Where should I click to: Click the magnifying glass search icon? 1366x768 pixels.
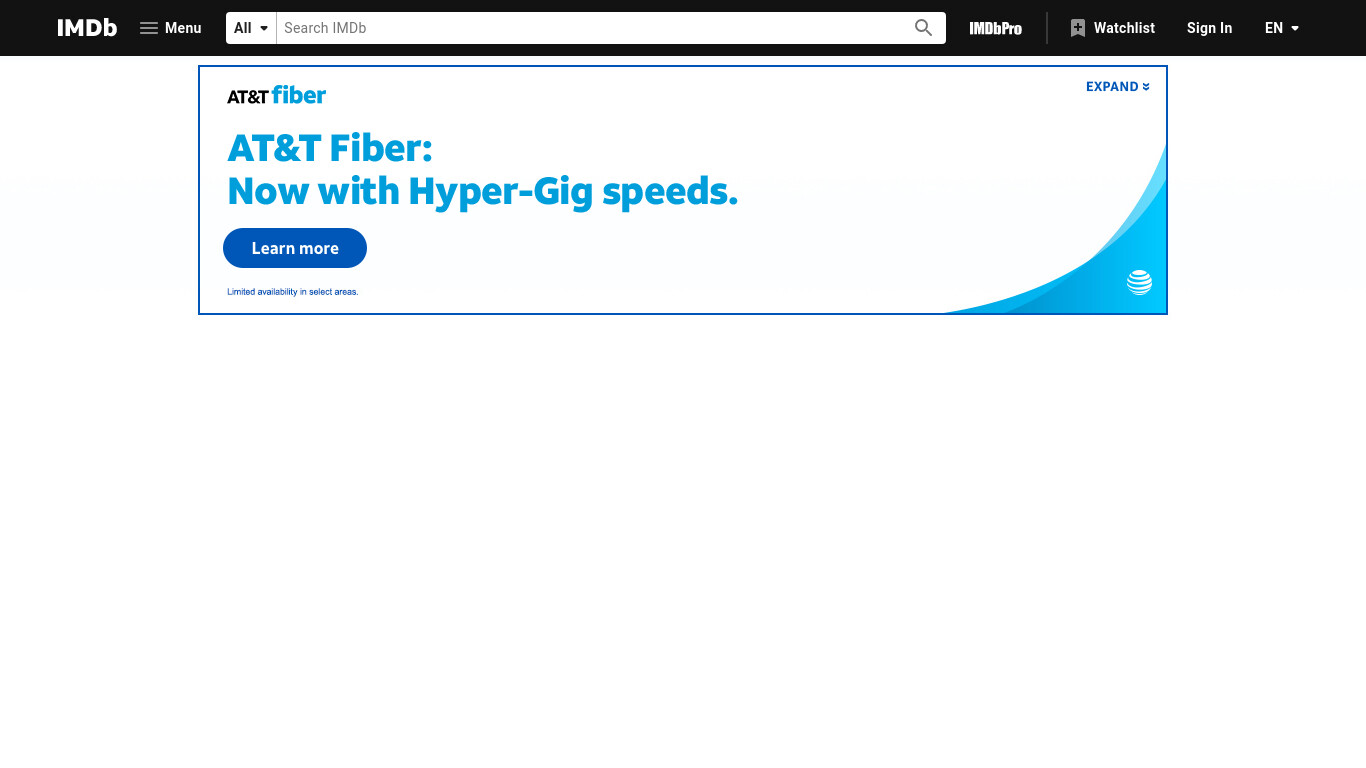924,28
